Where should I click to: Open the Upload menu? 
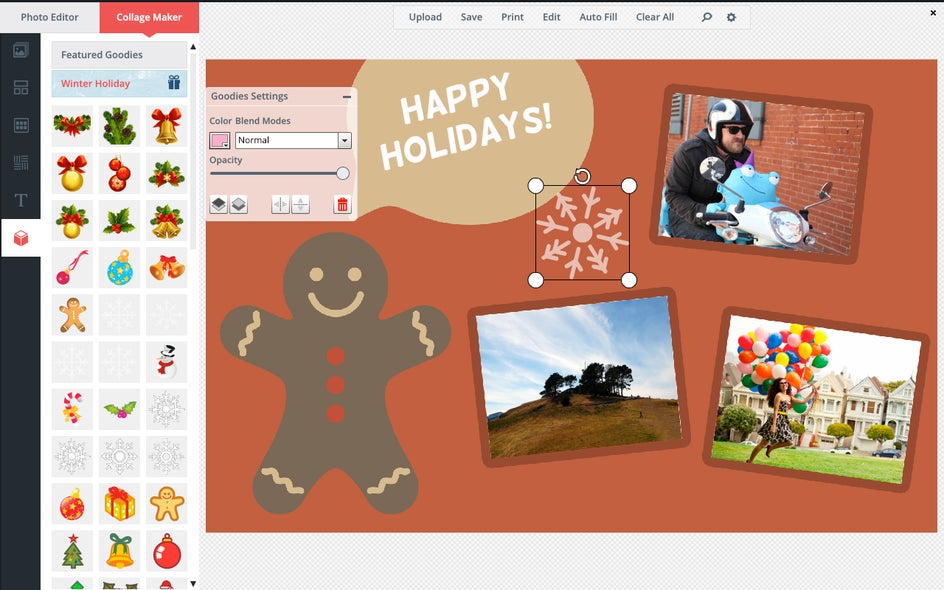[425, 17]
